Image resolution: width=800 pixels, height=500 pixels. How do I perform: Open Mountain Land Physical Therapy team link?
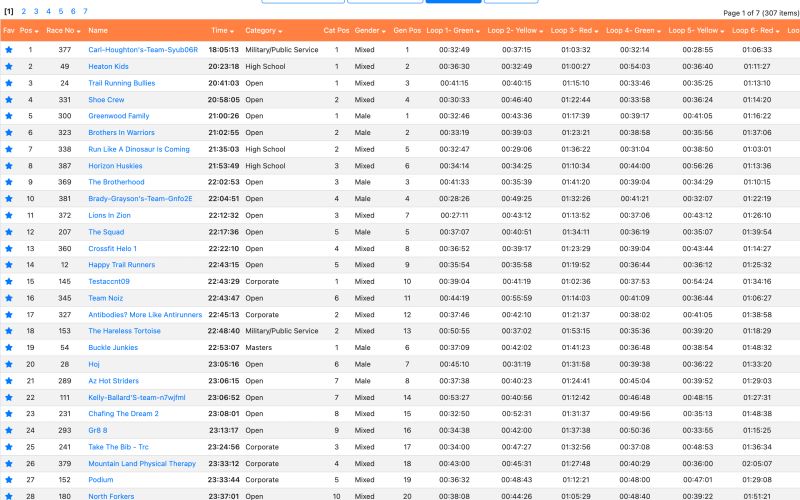pyautogui.click(x=142, y=464)
